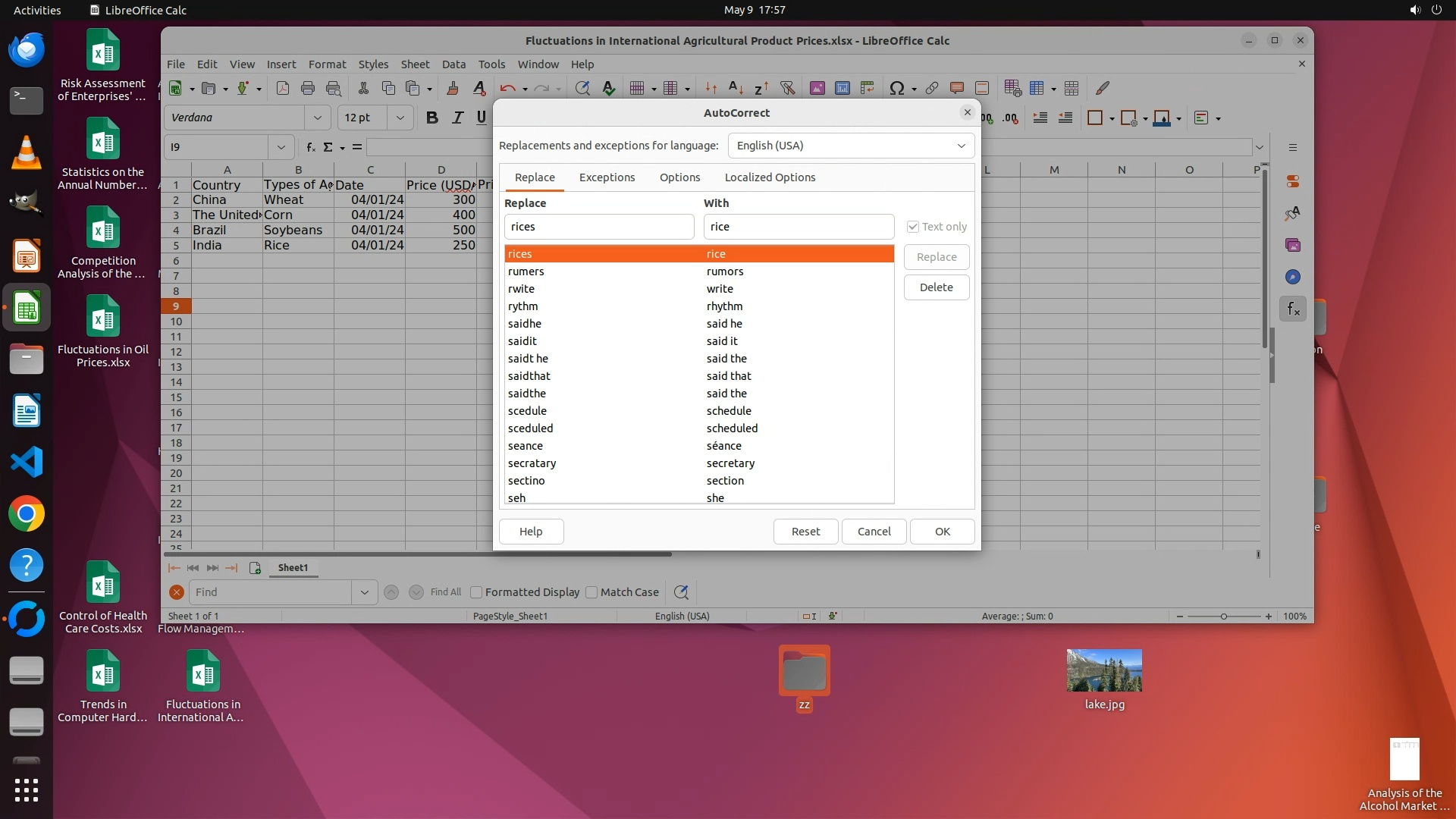
Task: Open the Special Character omega icon
Action: [x=896, y=88]
